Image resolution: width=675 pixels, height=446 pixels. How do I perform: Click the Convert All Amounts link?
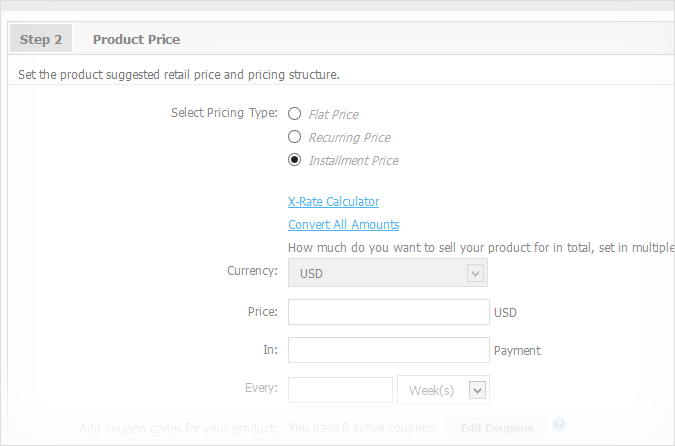[343, 225]
